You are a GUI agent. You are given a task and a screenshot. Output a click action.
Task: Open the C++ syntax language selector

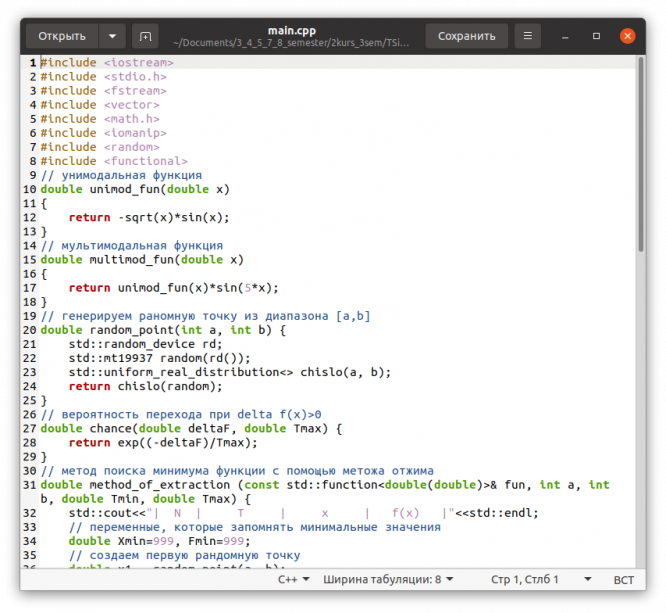pos(292,579)
